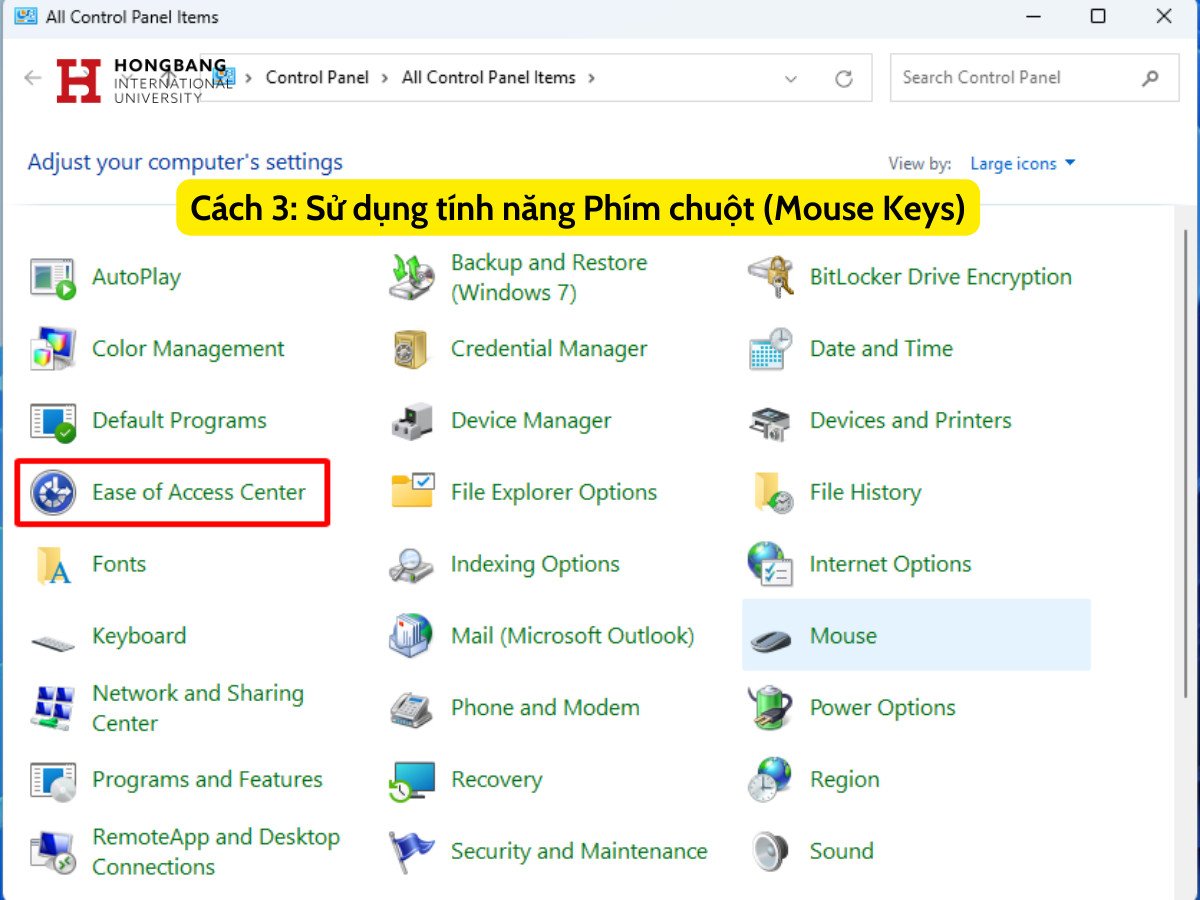This screenshot has width=1200, height=900.
Task: Launch Date and Time settings
Action: pyautogui.click(x=880, y=348)
